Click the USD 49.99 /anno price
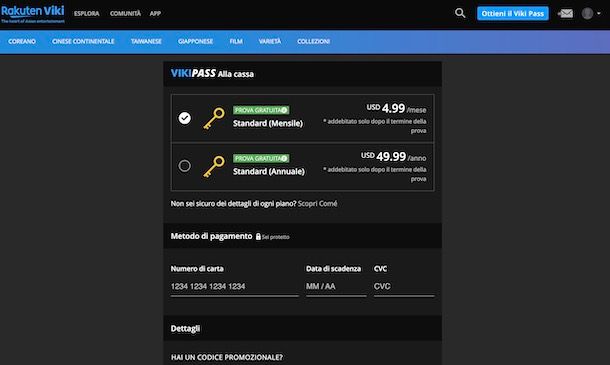The height and width of the screenshot is (365, 610). click(393, 156)
